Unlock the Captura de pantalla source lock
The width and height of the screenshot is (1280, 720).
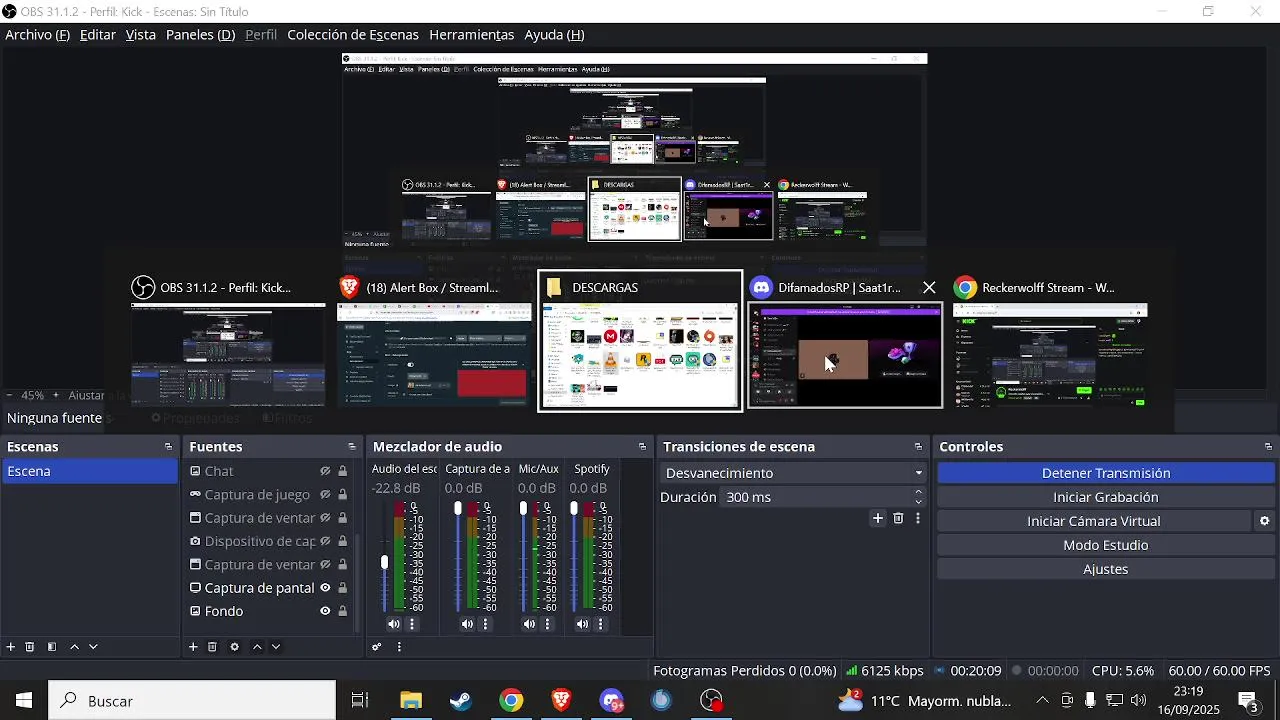[x=342, y=588]
